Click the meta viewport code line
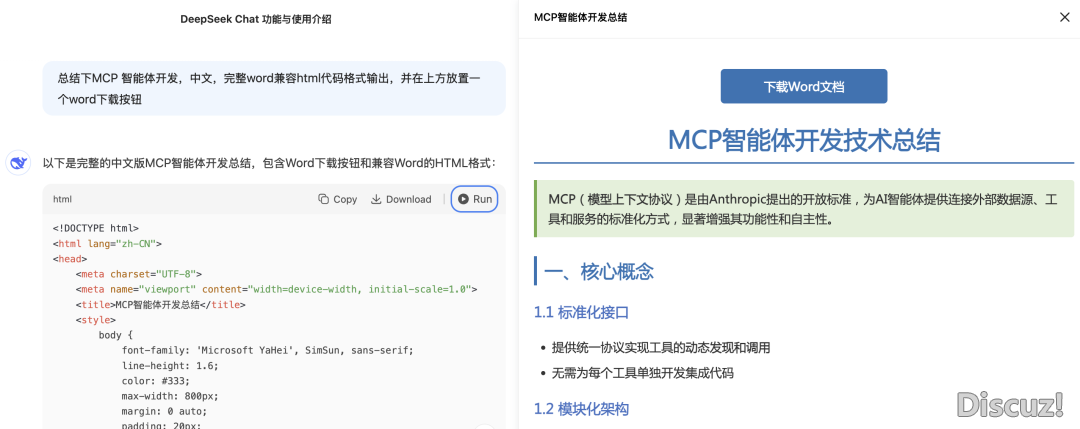Viewport: 1080px width, 429px height. (276, 289)
